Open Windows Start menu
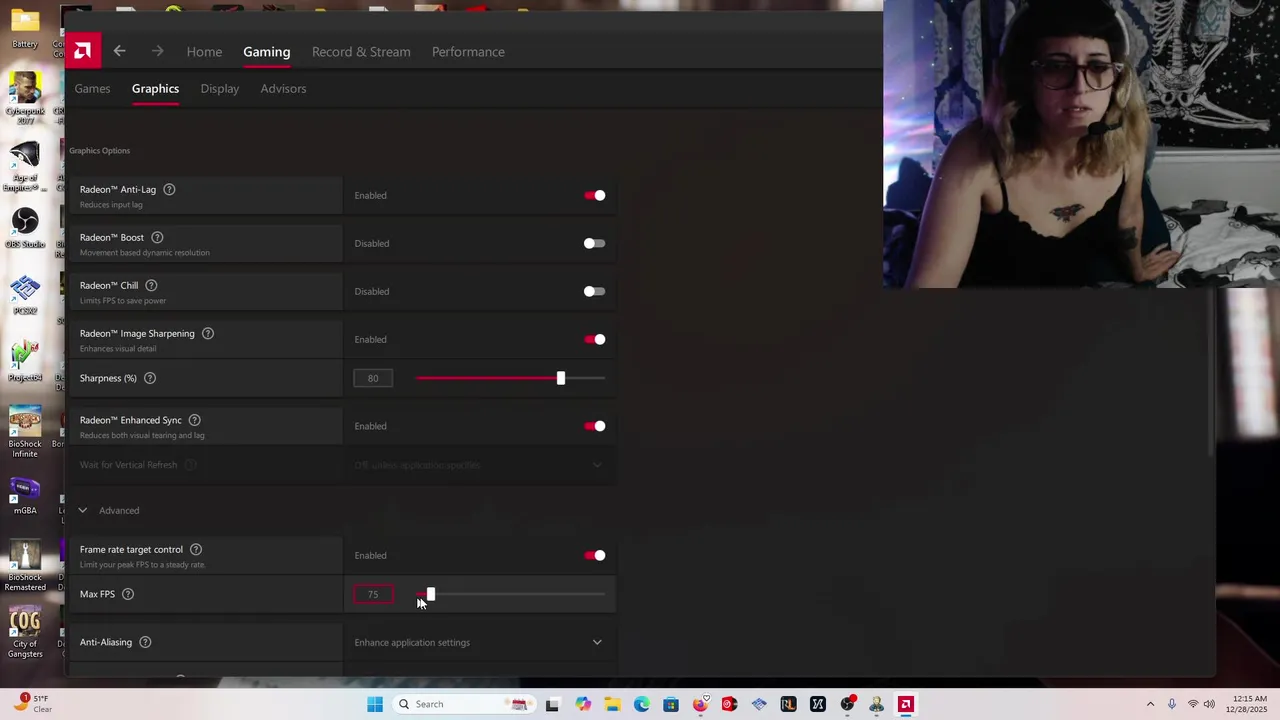1280x720 pixels. click(x=375, y=704)
